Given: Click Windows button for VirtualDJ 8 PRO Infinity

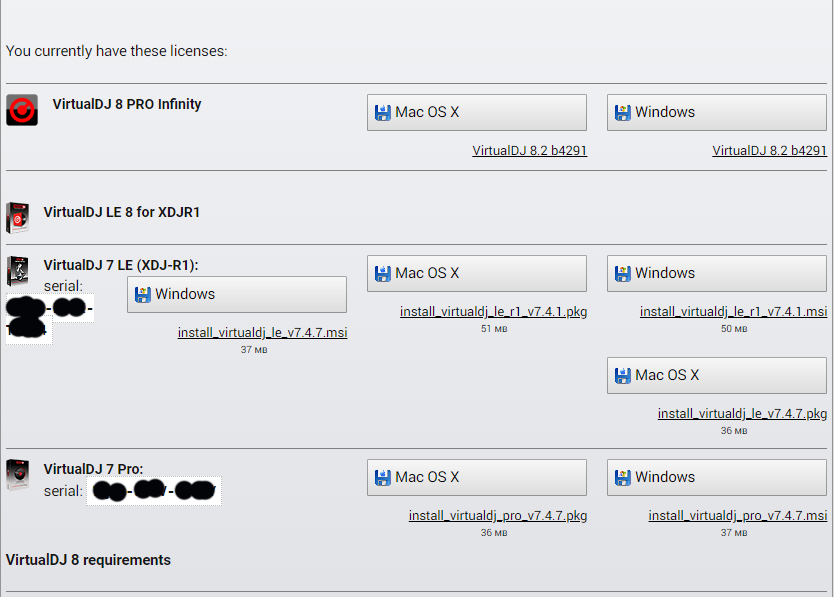Looking at the screenshot, I should 716,112.
